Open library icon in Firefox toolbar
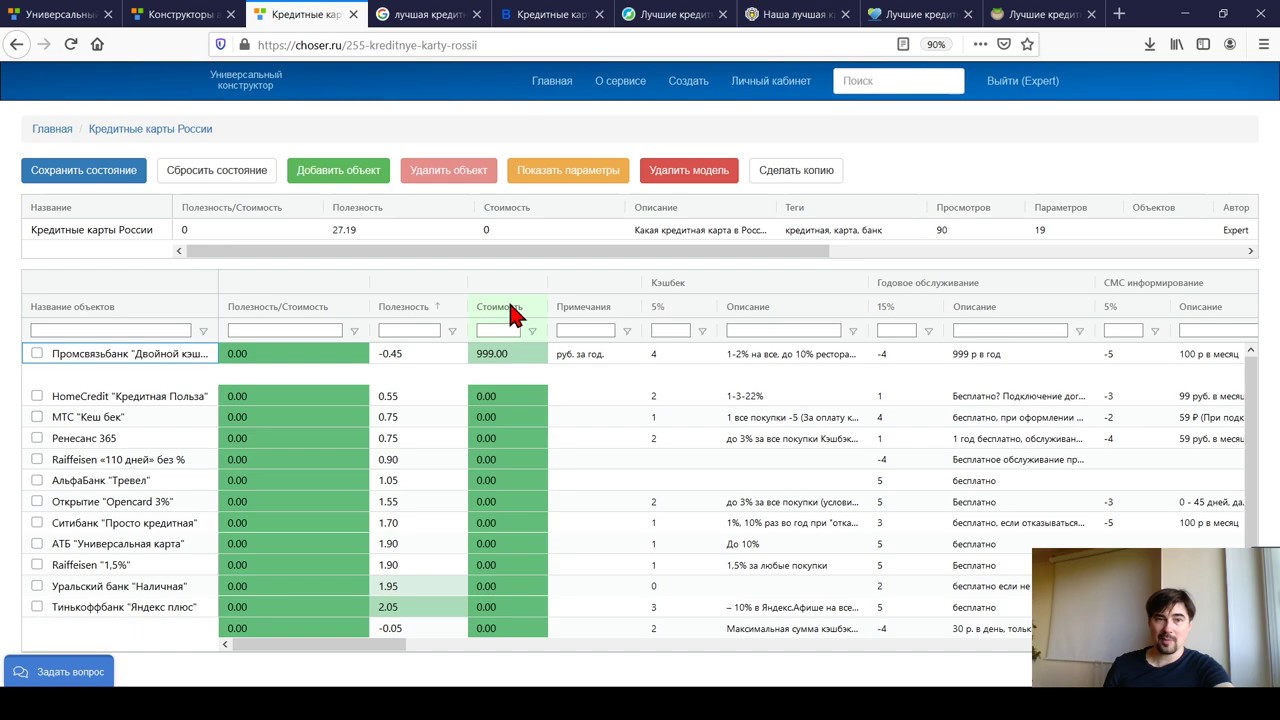The height and width of the screenshot is (720, 1280). [x=1177, y=44]
